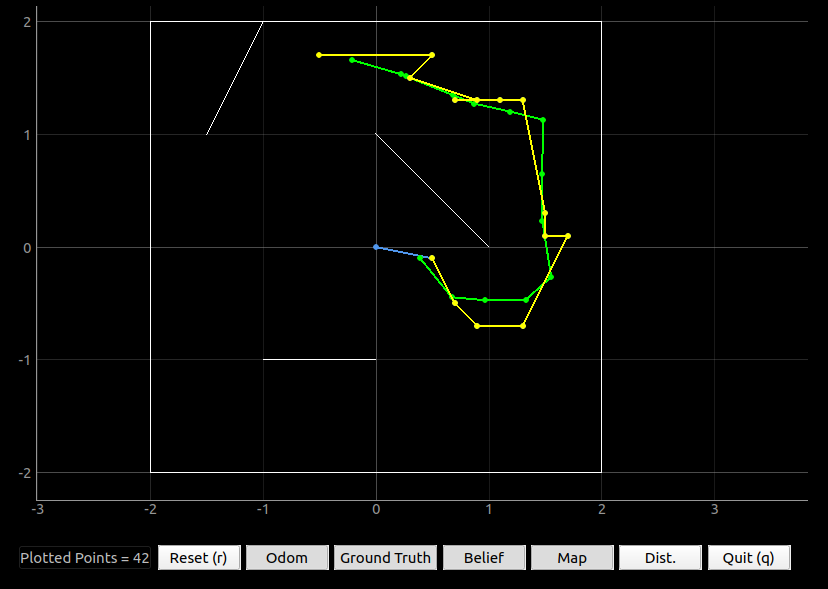Quit the plotter with Quit (q)
The image size is (828, 589).
pyautogui.click(x=749, y=558)
